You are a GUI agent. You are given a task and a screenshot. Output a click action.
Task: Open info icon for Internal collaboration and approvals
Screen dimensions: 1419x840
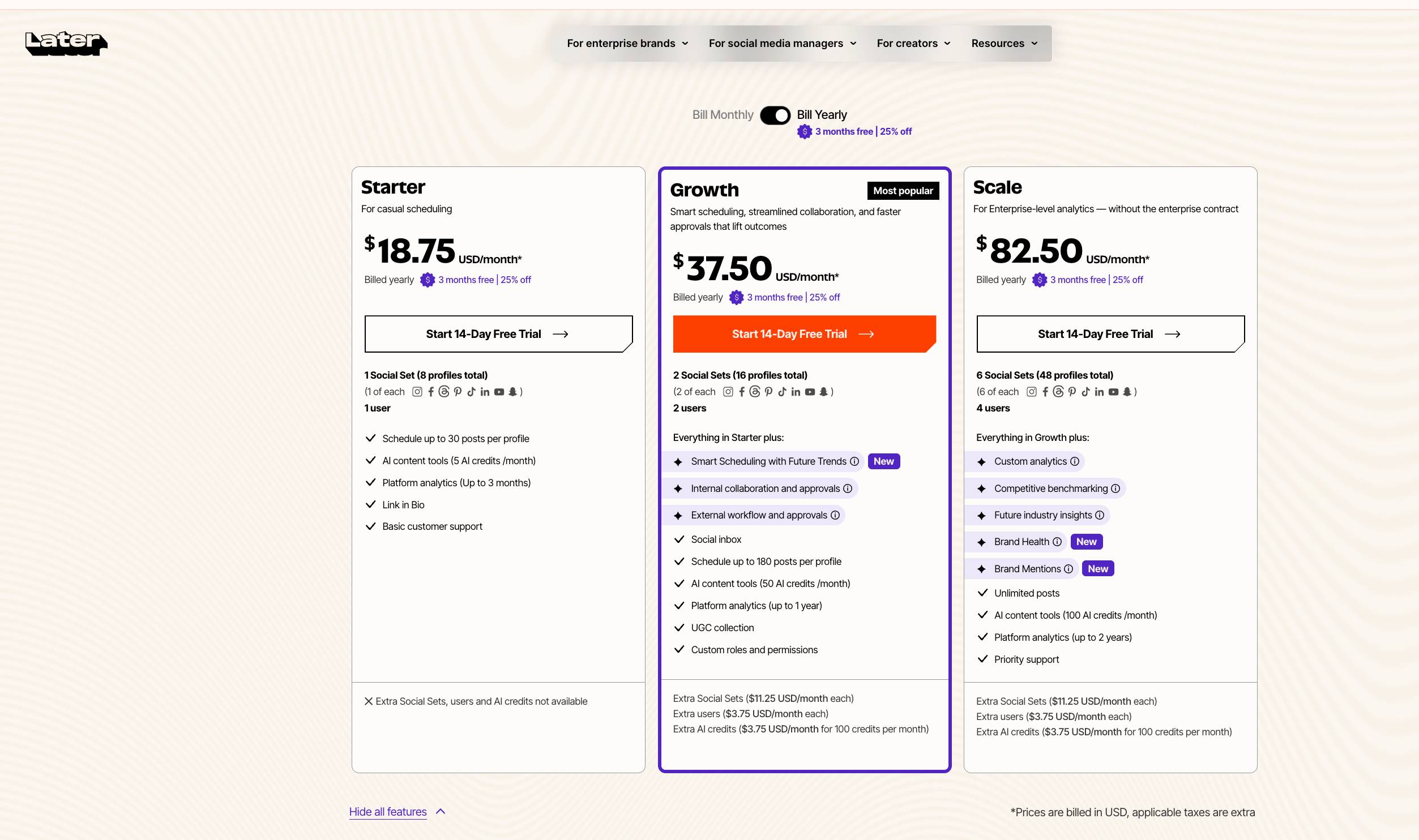848,488
